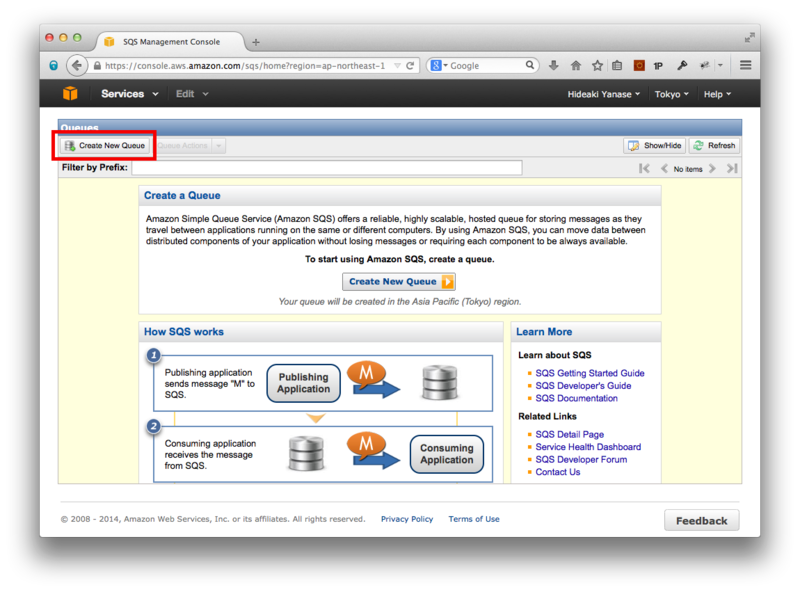The height and width of the screenshot is (592, 800).
Task: Click the 1Password toolbar icon
Action: click(x=658, y=66)
